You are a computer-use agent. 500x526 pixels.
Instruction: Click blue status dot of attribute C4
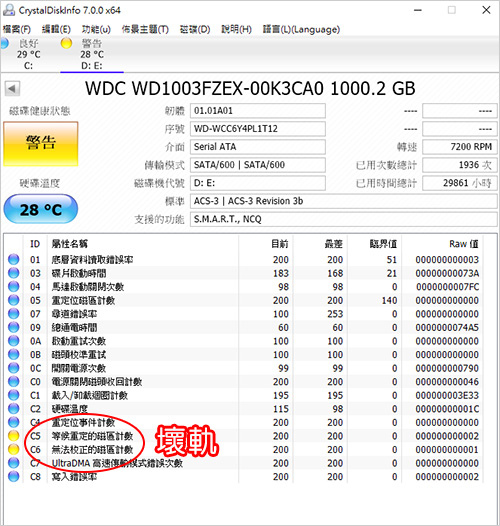tap(13, 422)
